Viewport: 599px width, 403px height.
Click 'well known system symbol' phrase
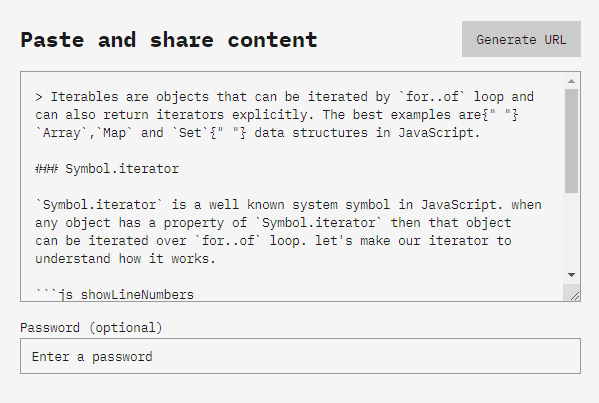pyautogui.click(x=300, y=205)
